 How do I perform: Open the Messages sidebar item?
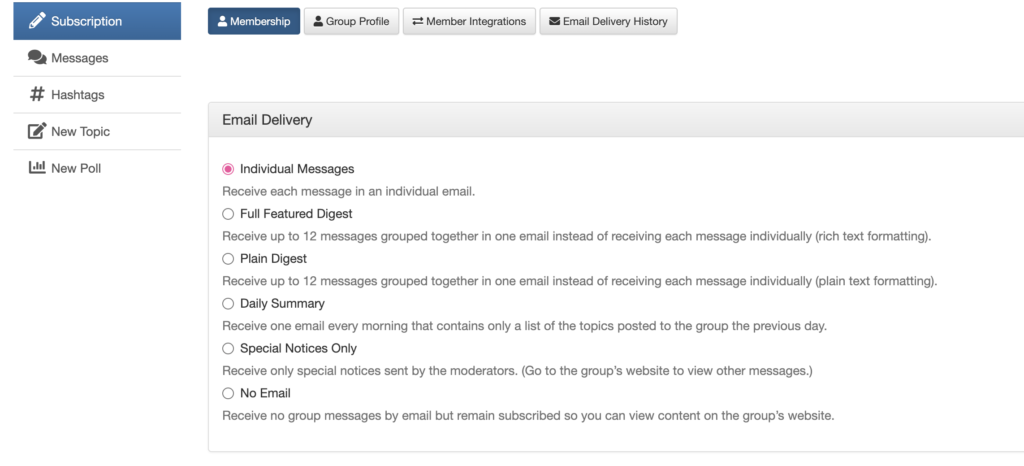(79, 58)
